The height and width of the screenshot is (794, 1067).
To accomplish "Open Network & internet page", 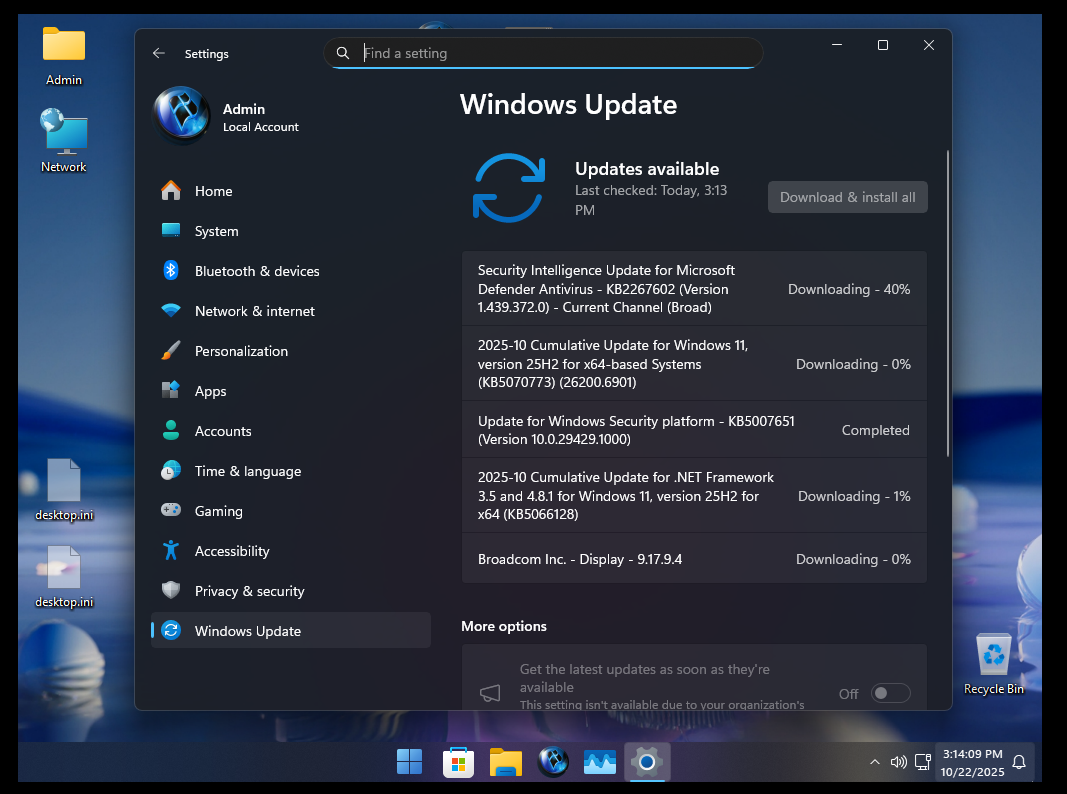I will click(x=291, y=311).
